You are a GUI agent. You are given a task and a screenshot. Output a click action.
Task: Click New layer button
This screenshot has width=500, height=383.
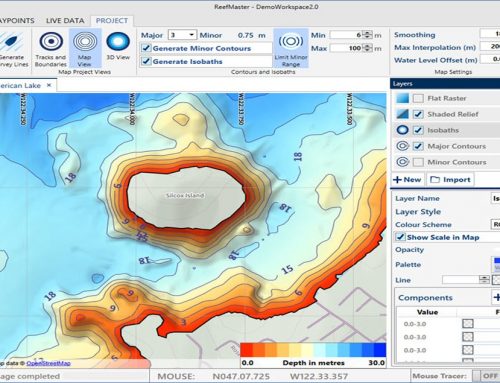[x=407, y=180]
